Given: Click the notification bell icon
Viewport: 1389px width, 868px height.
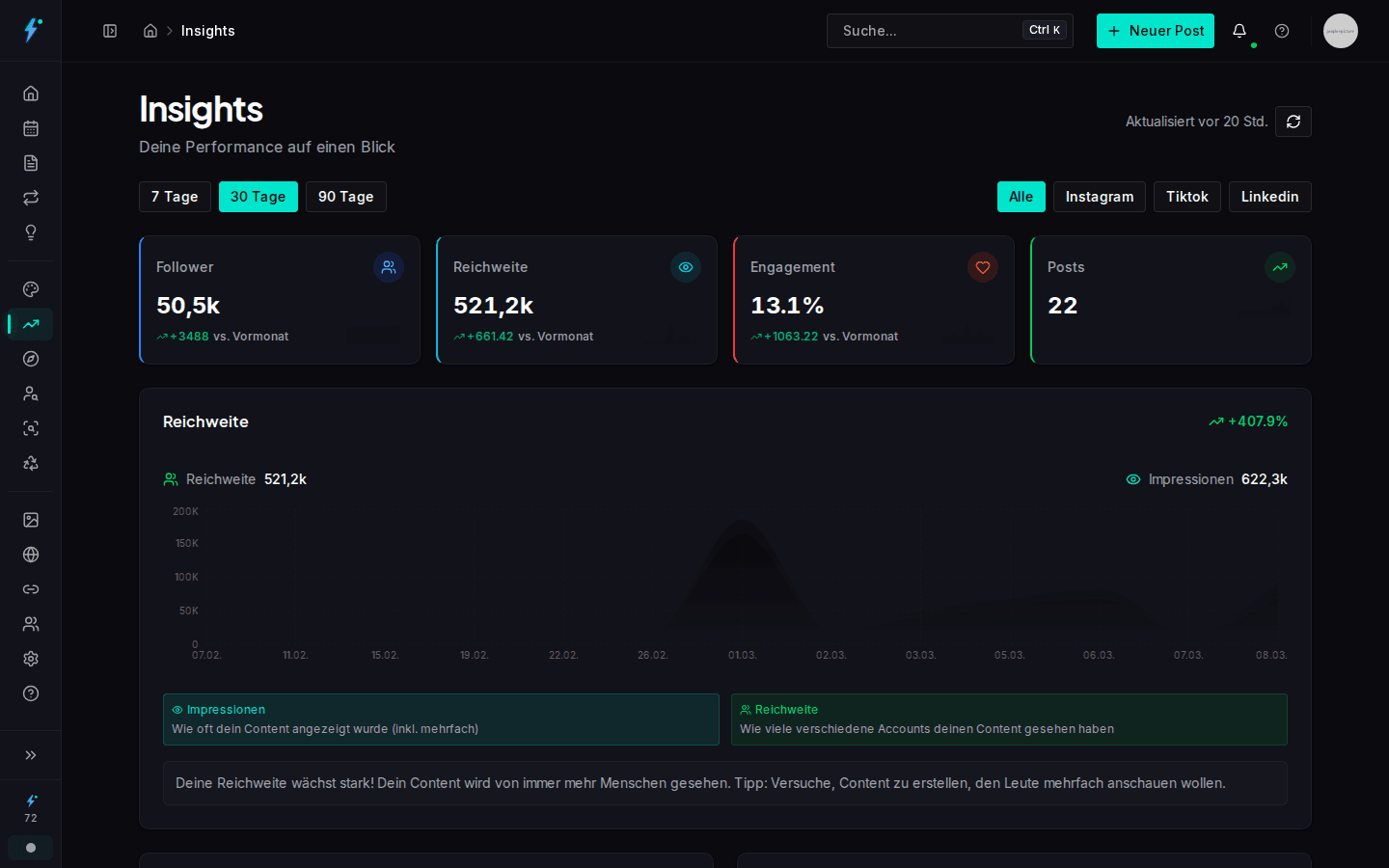Looking at the screenshot, I should (x=1239, y=31).
